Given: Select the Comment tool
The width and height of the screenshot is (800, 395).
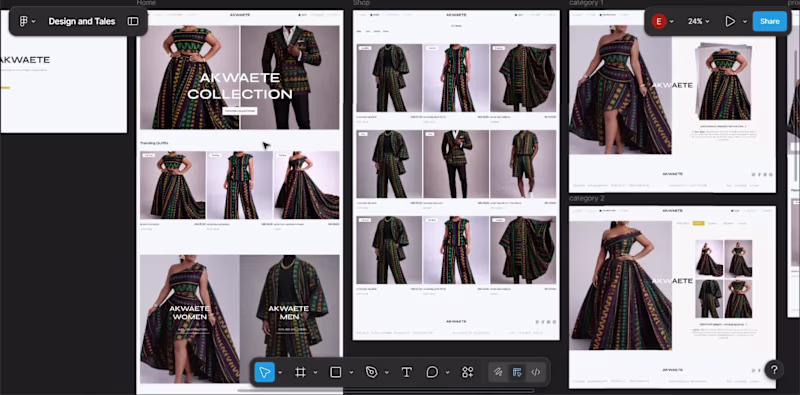Looking at the screenshot, I should pos(432,372).
